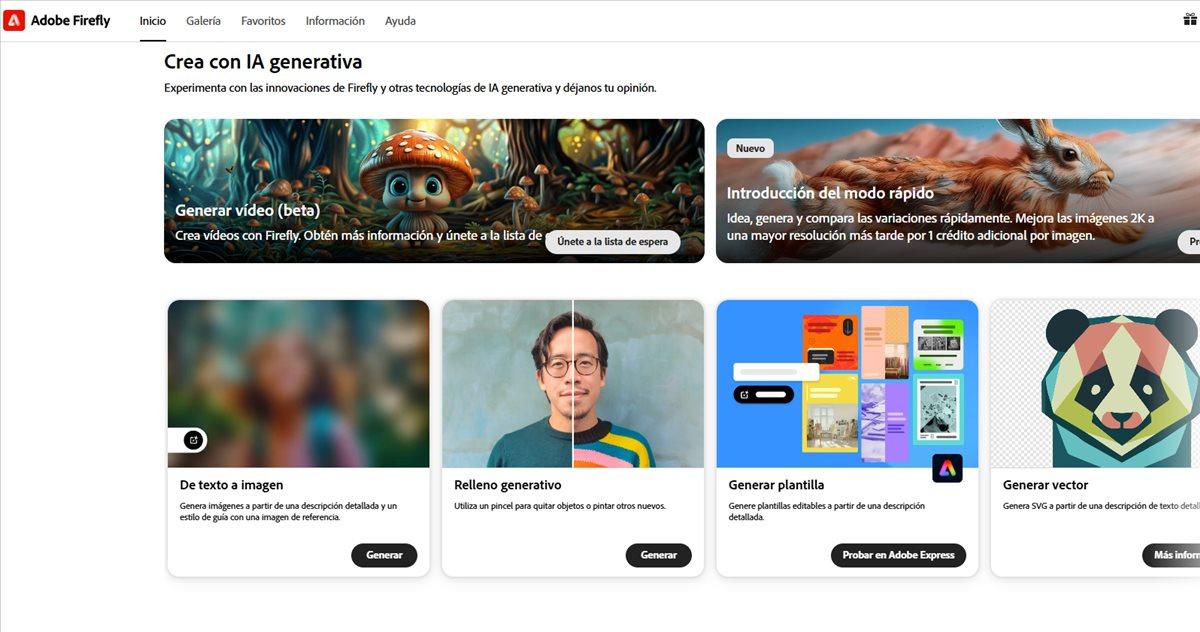Select the panda Generar vector thumbnail
The height and width of the screenshot is (632, 1200).
(1095, 384)
